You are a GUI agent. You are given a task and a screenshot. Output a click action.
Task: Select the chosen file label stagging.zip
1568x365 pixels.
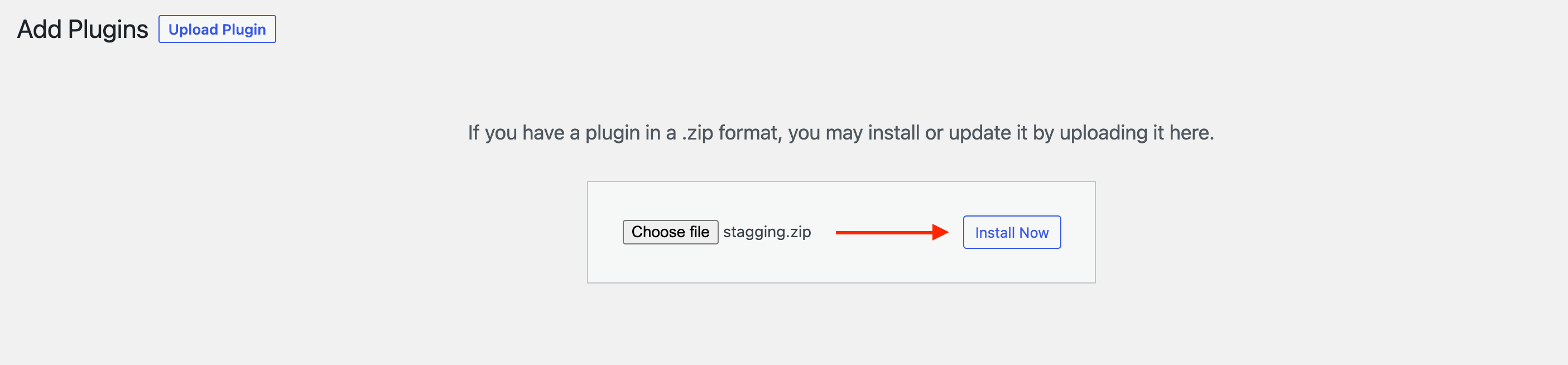point(766,232)
